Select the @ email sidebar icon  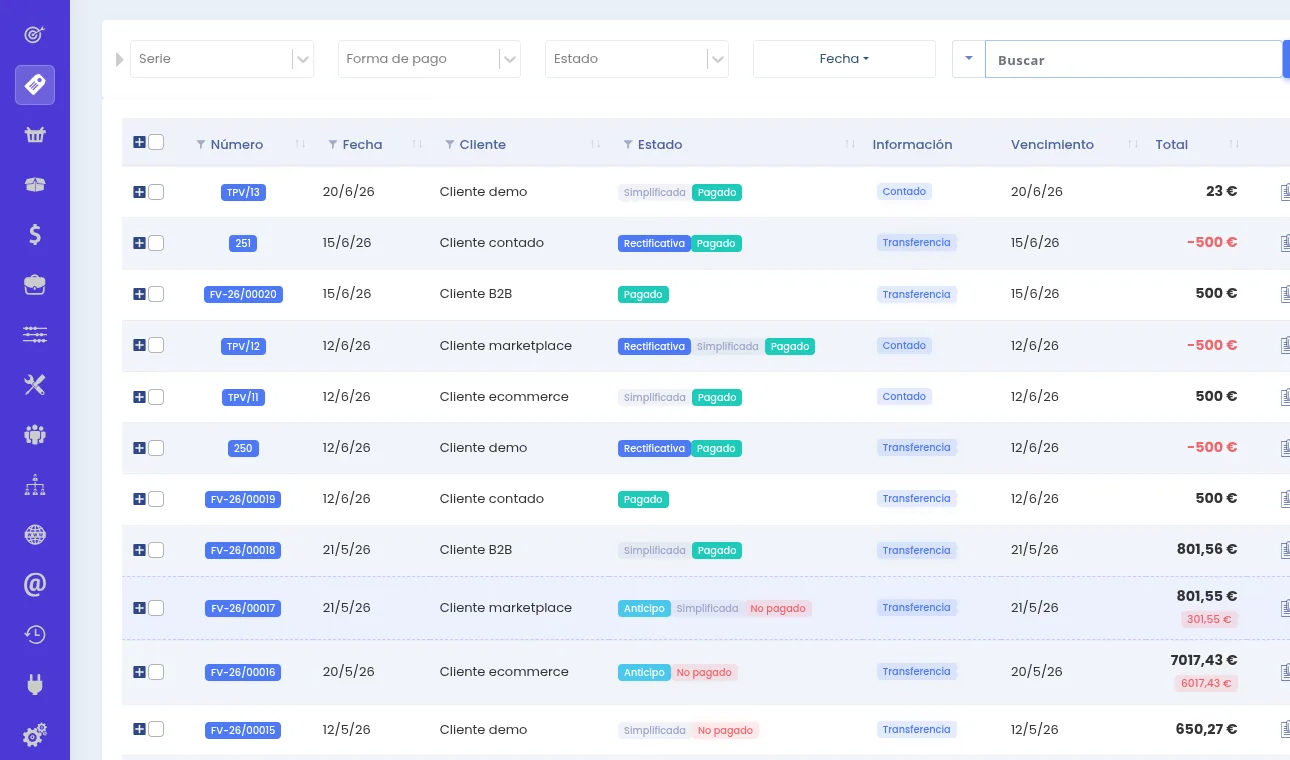(x=35, y=585)
